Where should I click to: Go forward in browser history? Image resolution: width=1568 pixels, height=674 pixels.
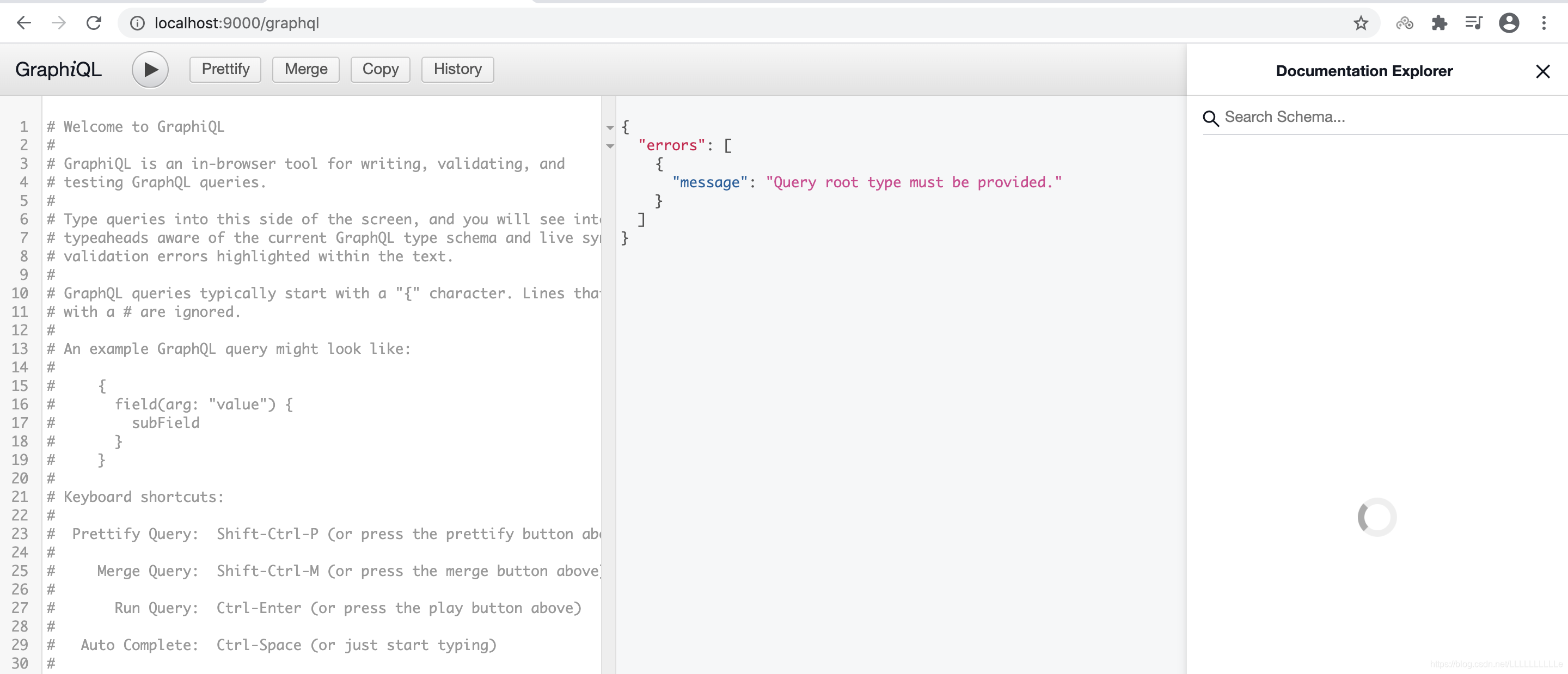tap(58, 23)
